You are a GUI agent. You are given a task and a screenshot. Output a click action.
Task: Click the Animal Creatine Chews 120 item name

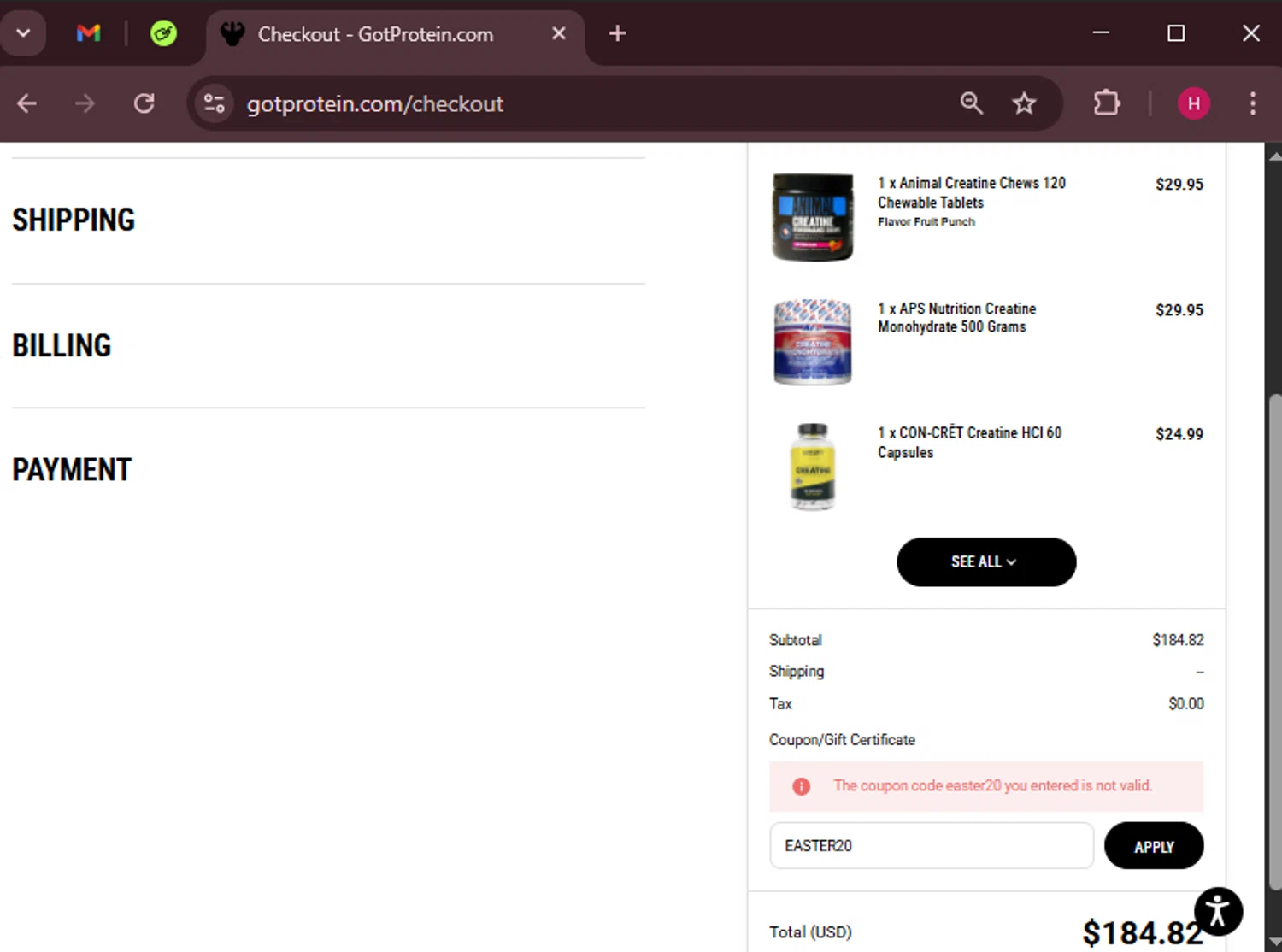[x=972, y=192]
